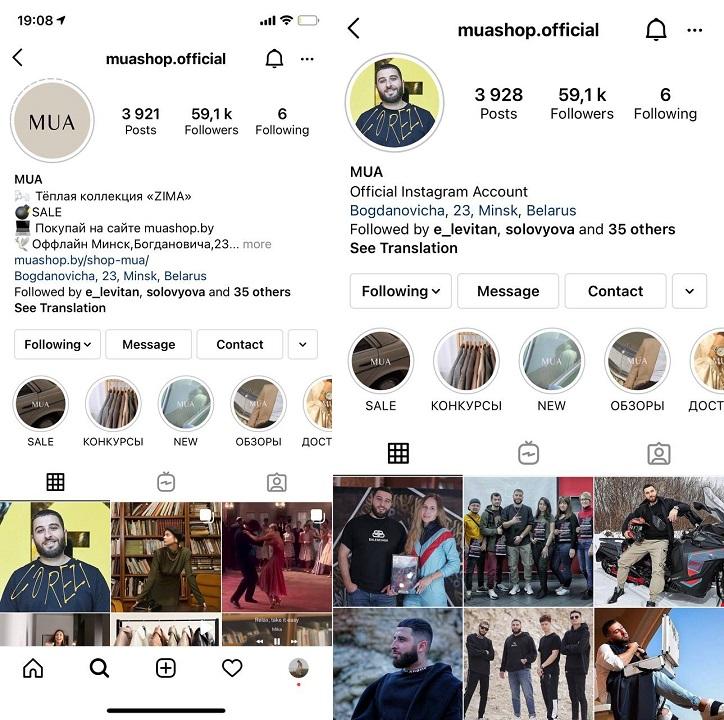Open your own profile avatar in the bottom bar

tap(299, 668)
